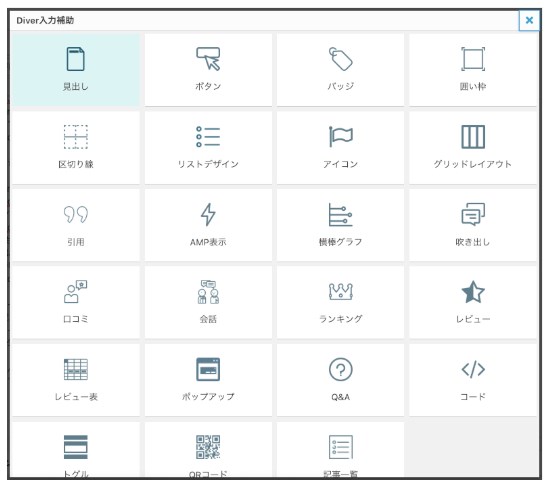Image resolution: width=548 pixels, height=481 pixels.
Task: Open the ボタン button tool
Action: (x=208, y=70)
